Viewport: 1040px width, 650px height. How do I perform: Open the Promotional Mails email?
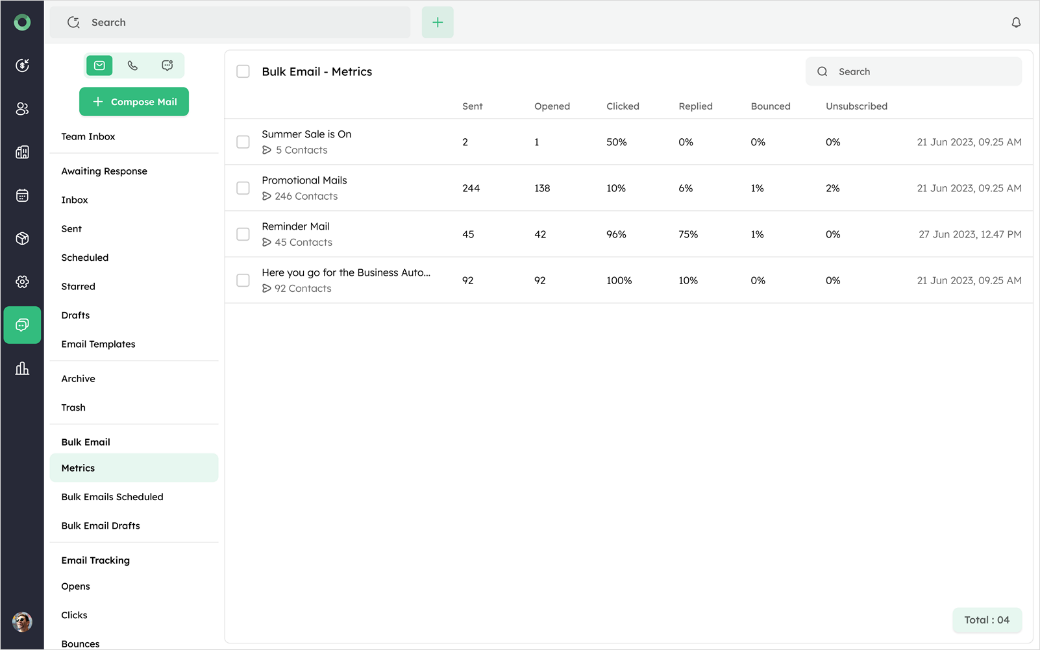pos(304,180)
